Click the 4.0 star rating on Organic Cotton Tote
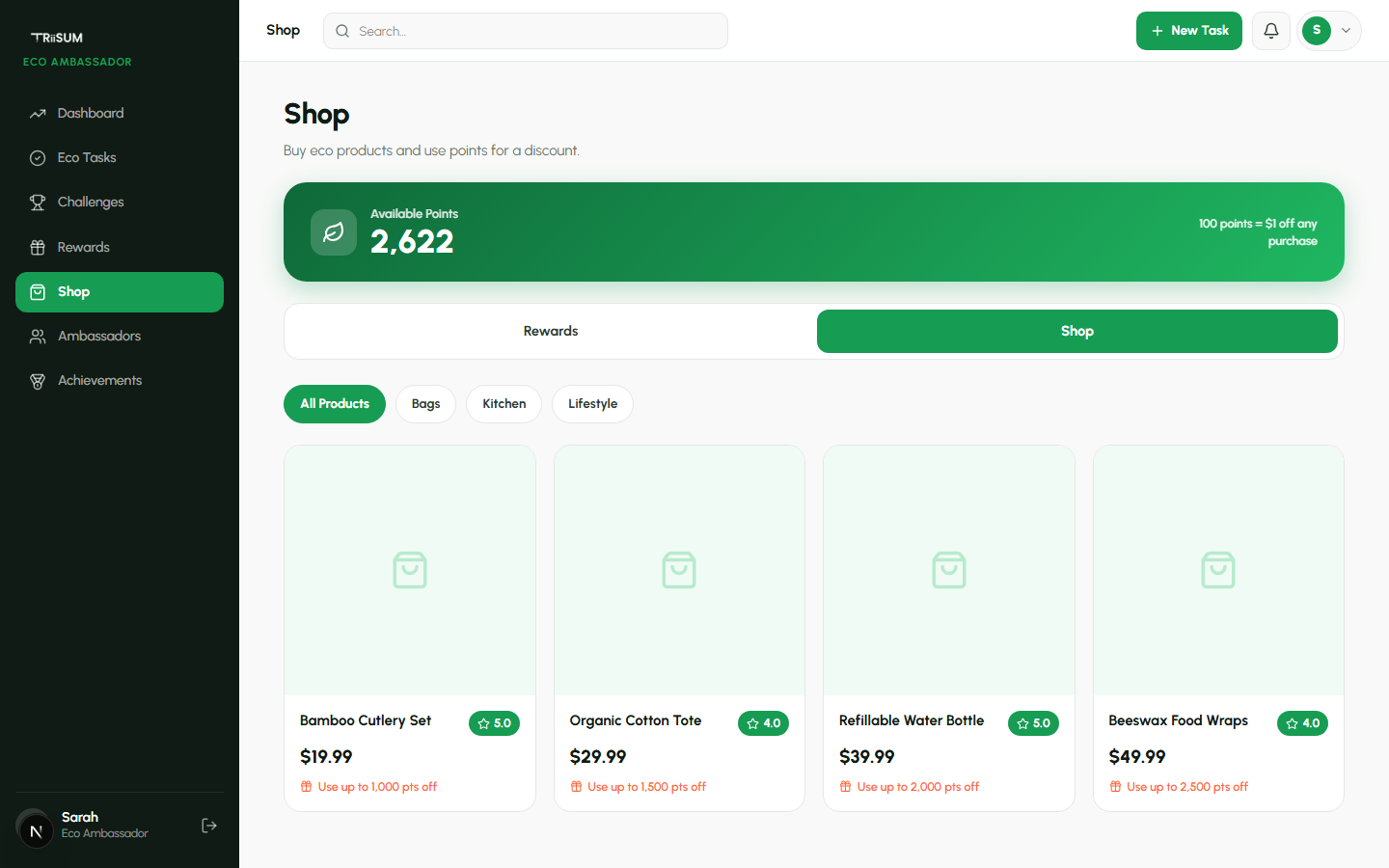The width and height of the screenshot is (1389, 868). click(x=763, y=723)
